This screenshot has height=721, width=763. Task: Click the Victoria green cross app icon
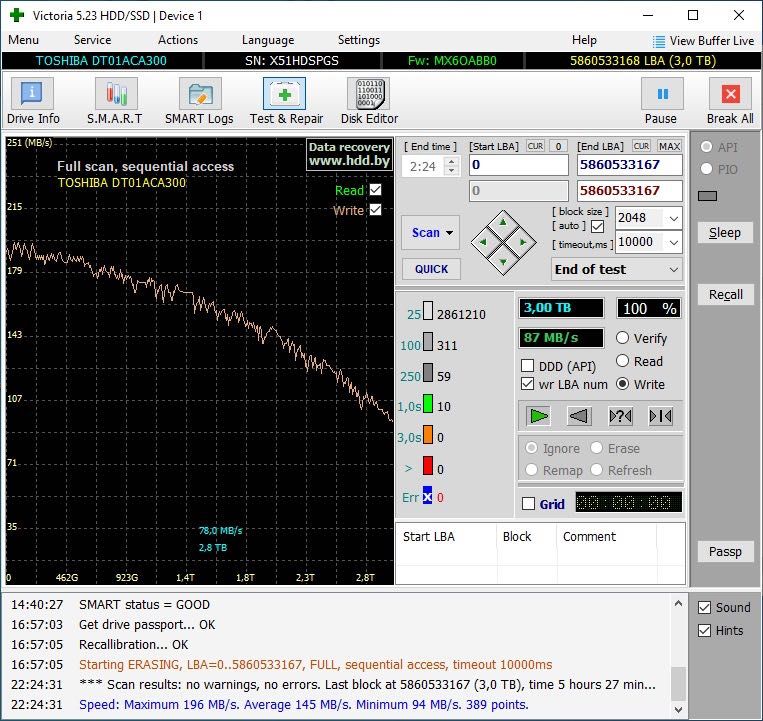[17, 15]
